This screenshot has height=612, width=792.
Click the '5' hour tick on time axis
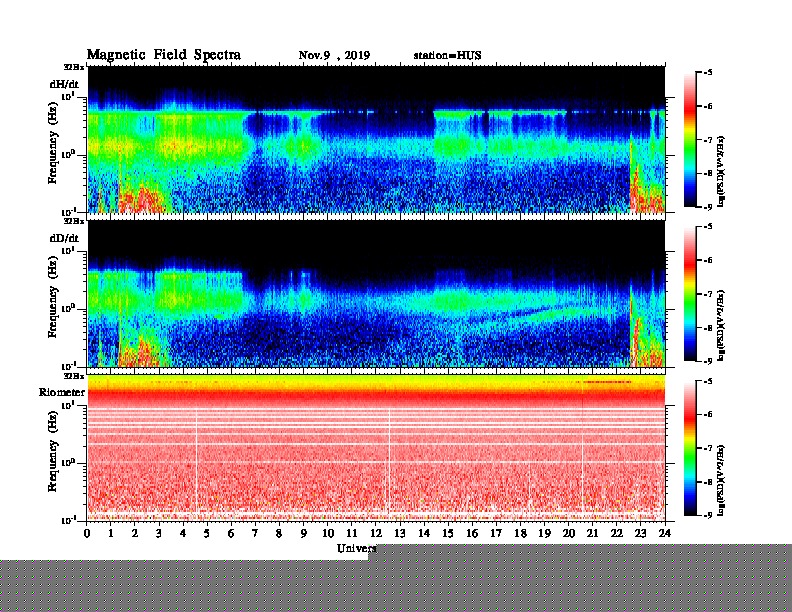pos(207,533)
